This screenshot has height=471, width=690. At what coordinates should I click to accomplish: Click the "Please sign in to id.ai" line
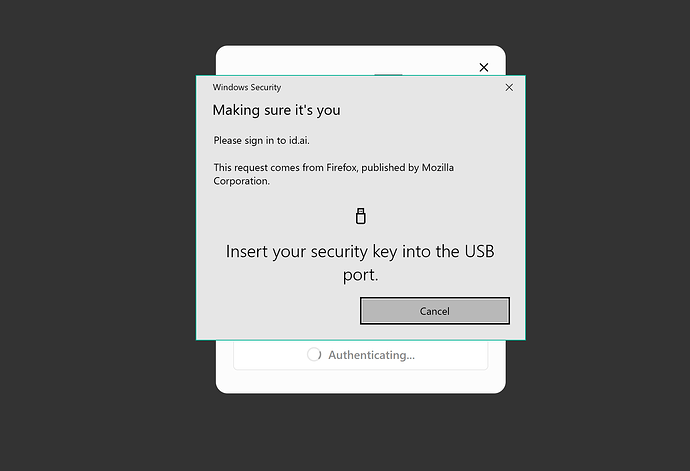[x=261, y=140]
